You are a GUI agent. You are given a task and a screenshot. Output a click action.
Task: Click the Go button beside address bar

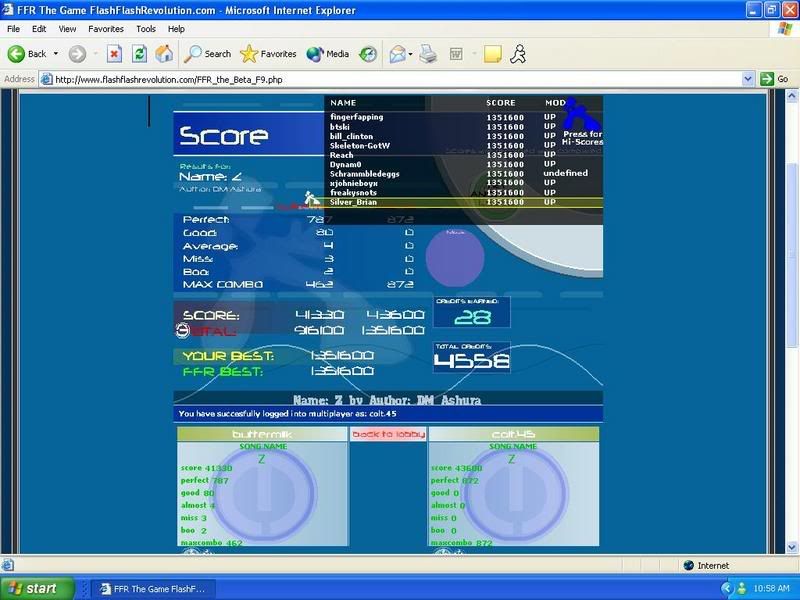pyautogui.click(x=774, y=79)
